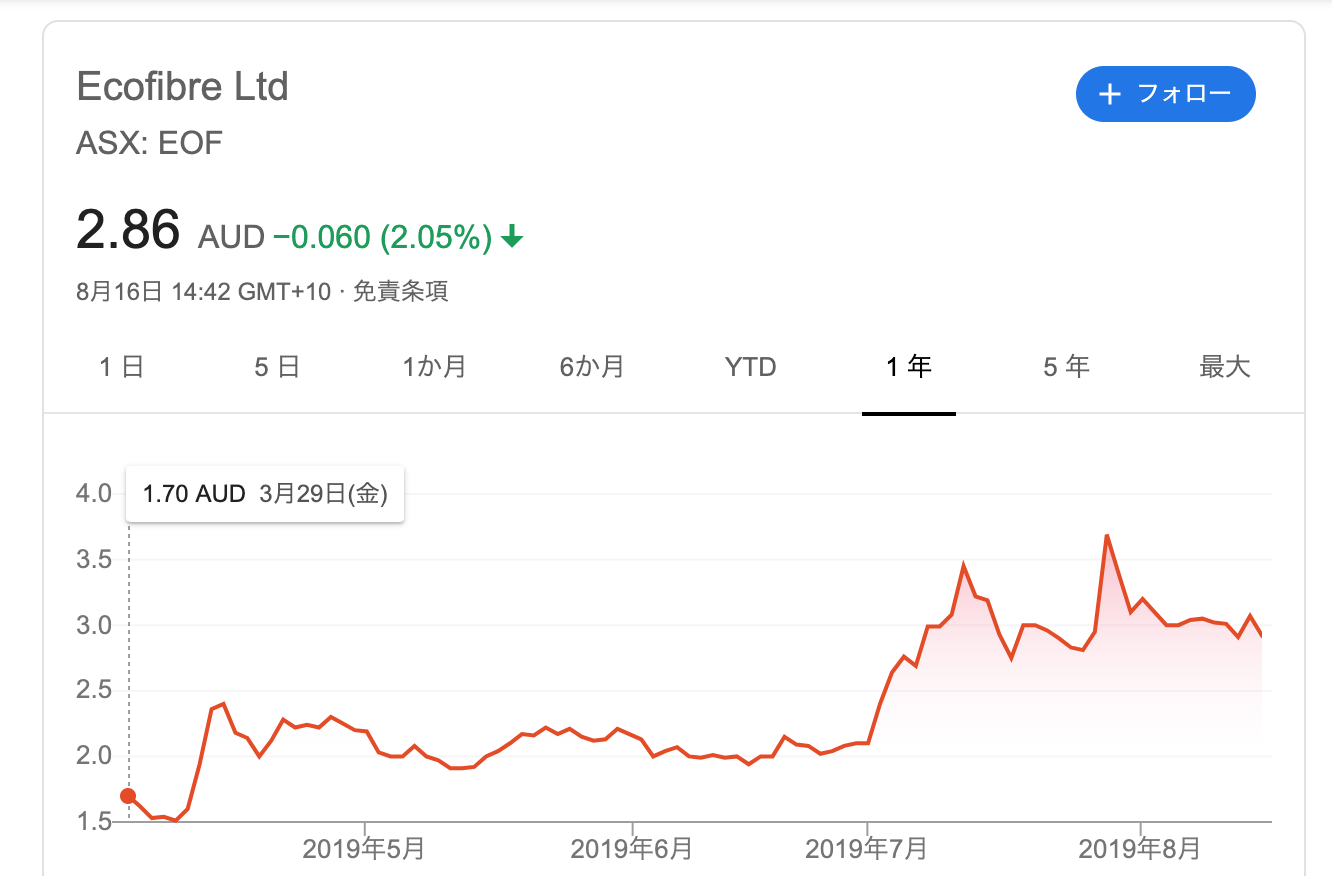Screen dimensions: 1332x876
Task: Select the YTD tab
Action: (751, 367)
